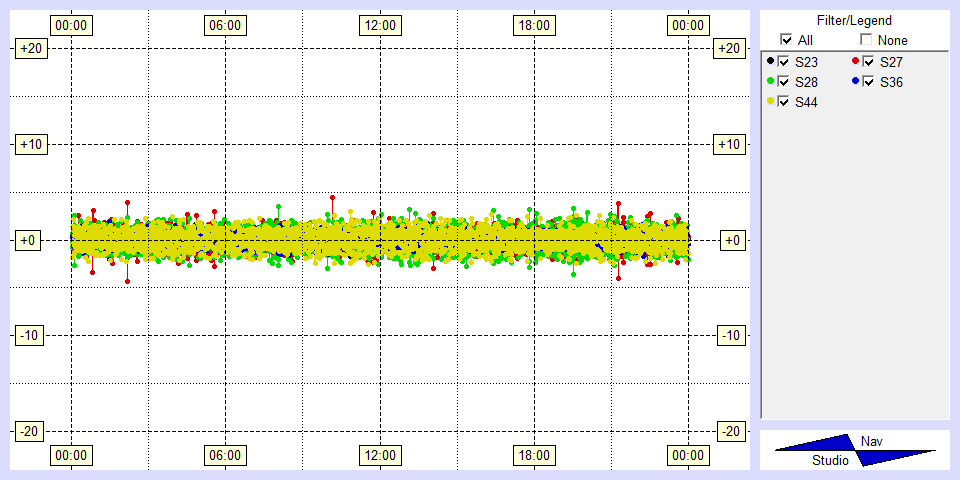
Task: Toggle the All filter checkbox
Action: click(x=786, y=40)
